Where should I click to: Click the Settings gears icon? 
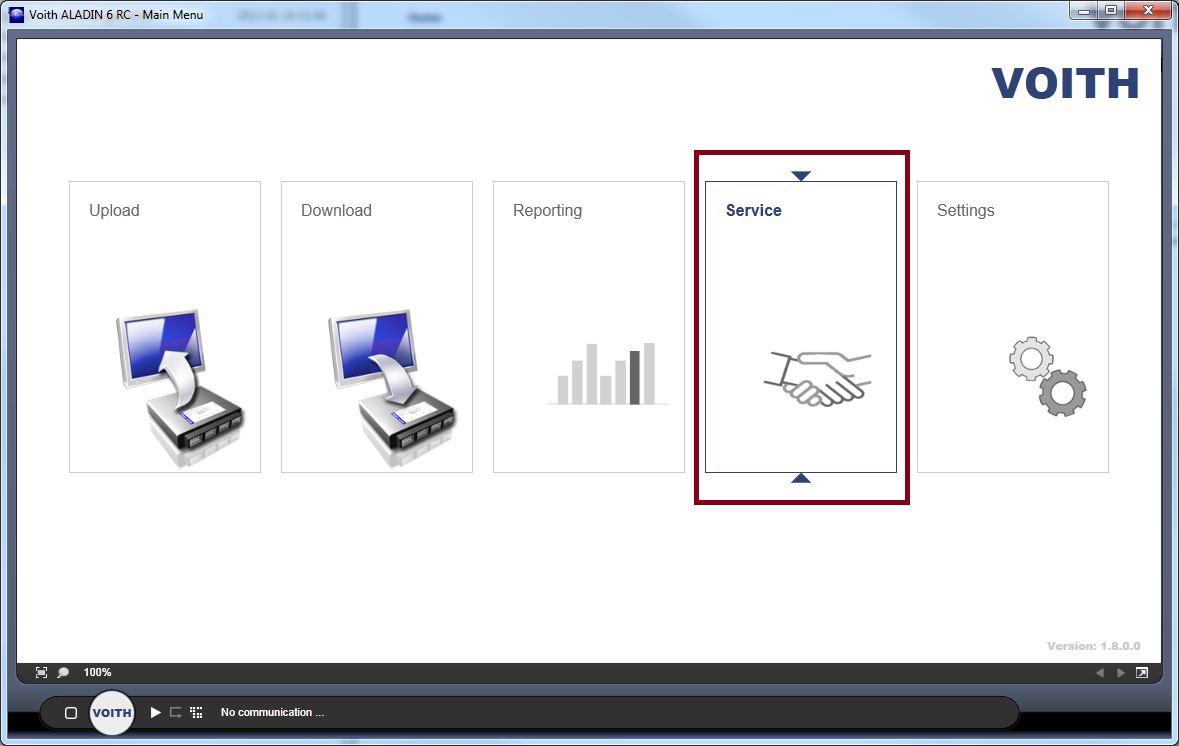click(1047, 377)
